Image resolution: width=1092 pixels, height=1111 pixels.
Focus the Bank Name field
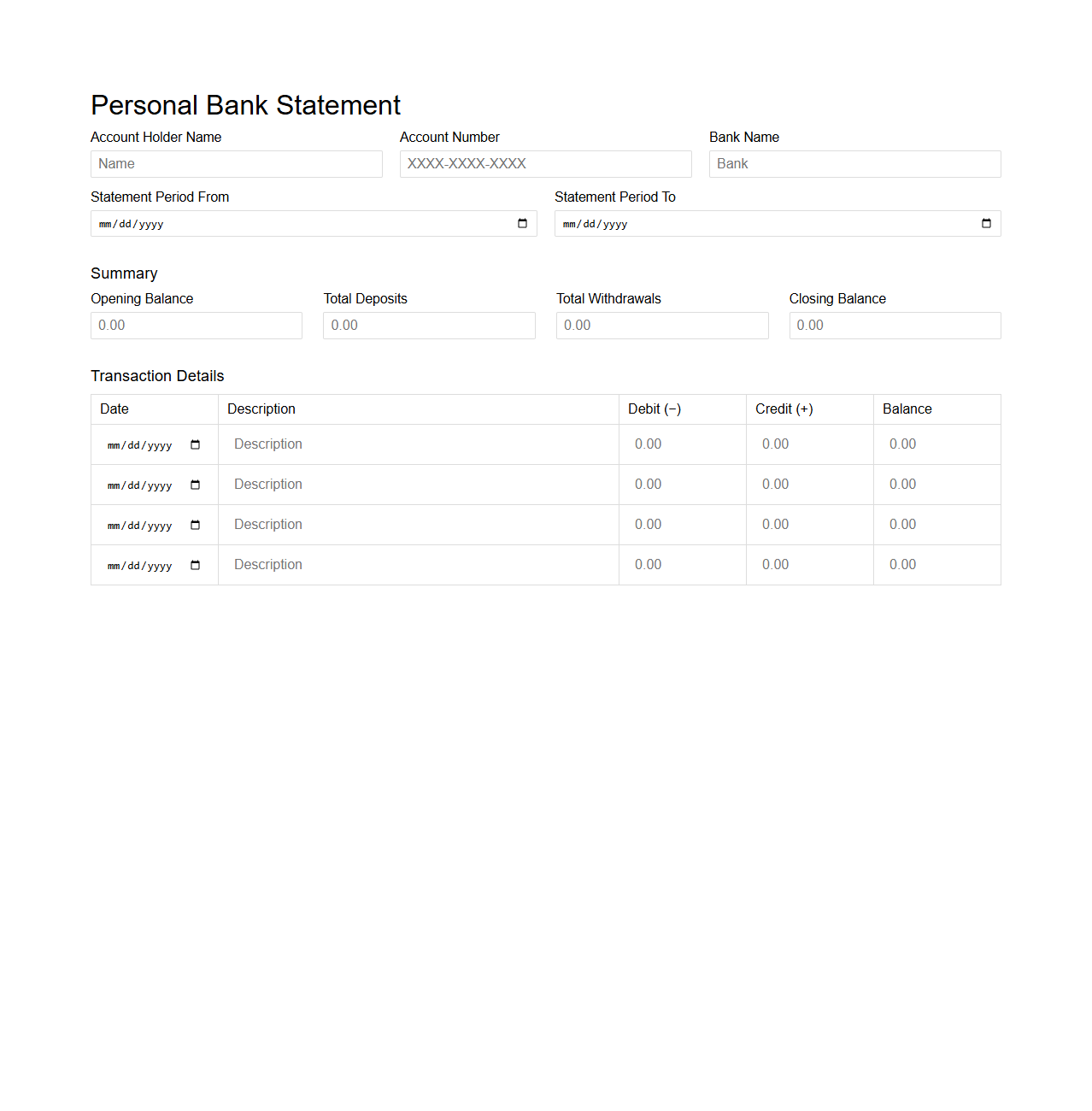click(854, 163)
